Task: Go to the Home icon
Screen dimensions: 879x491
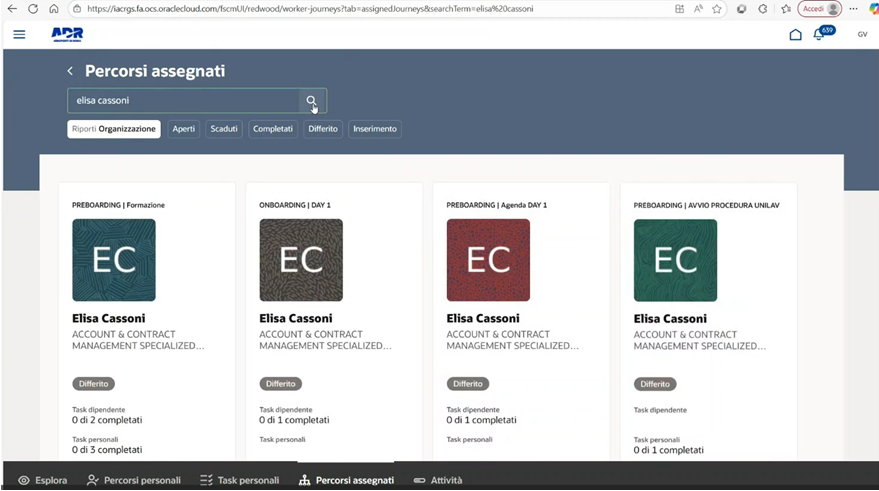Action: click(x=795, y=35)
